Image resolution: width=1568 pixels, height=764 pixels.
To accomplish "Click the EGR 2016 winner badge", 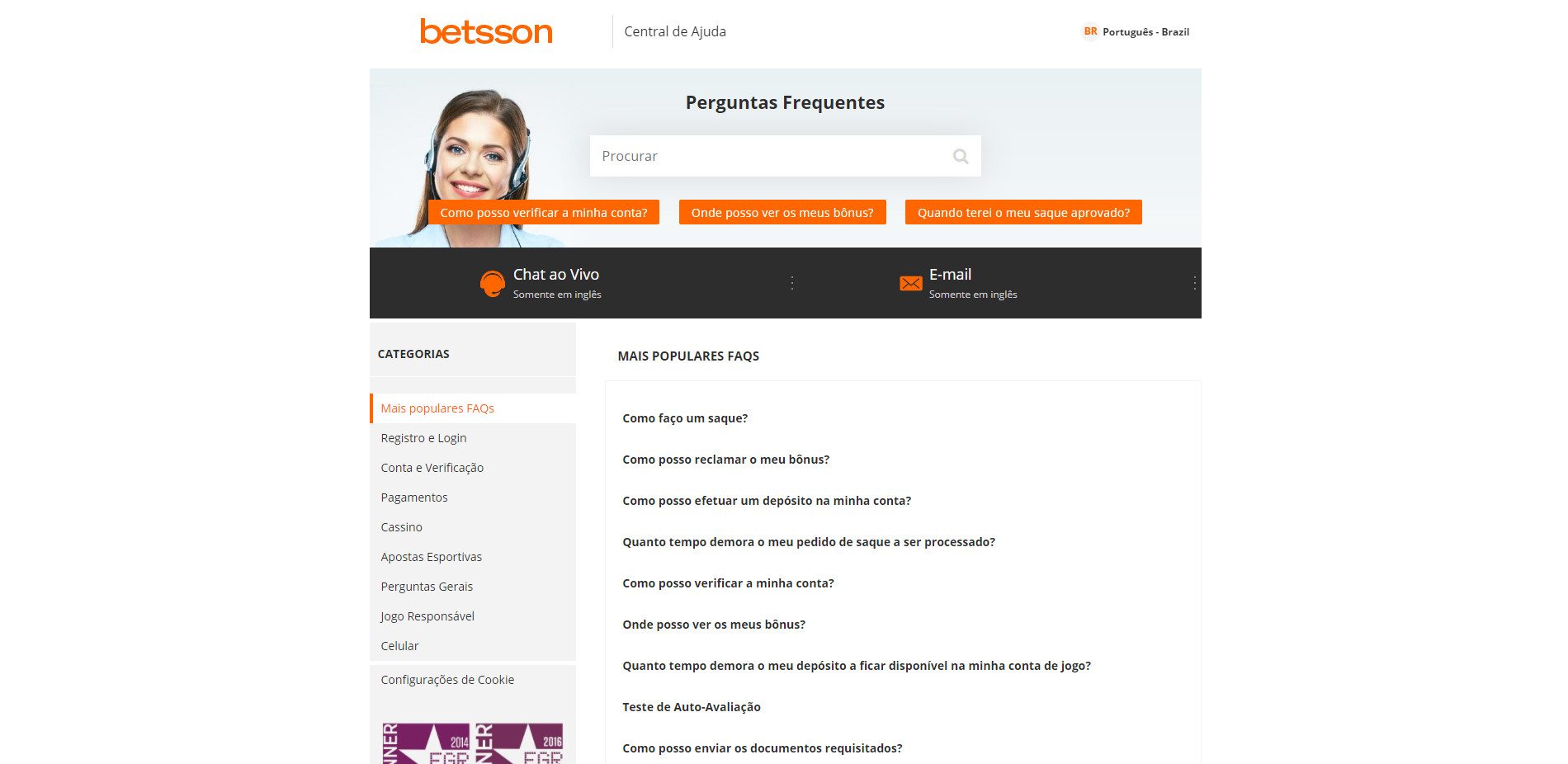I will pos(519,743).
